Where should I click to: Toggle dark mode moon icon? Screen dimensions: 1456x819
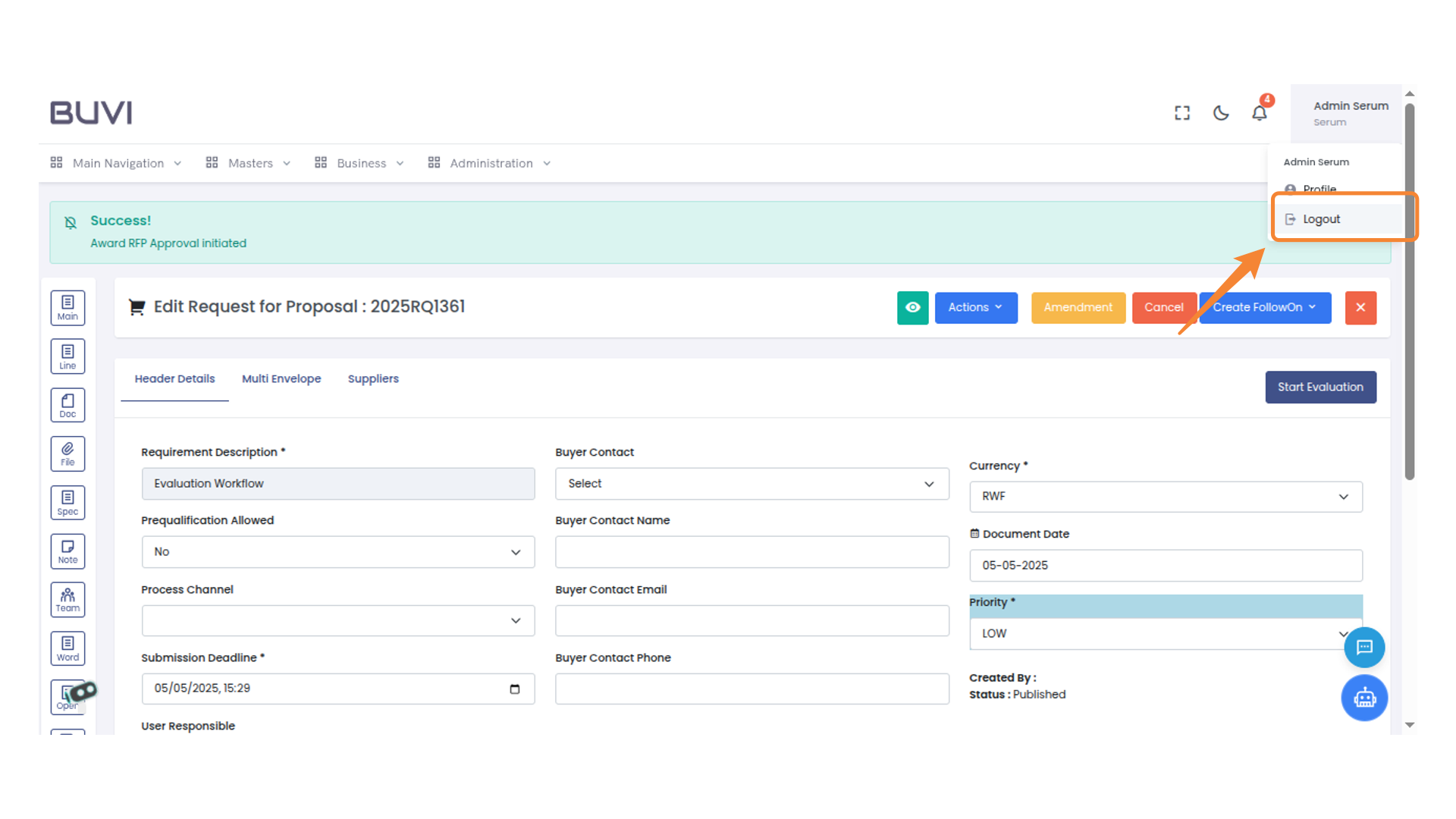pyautogui.click(x=1220, y=113)
